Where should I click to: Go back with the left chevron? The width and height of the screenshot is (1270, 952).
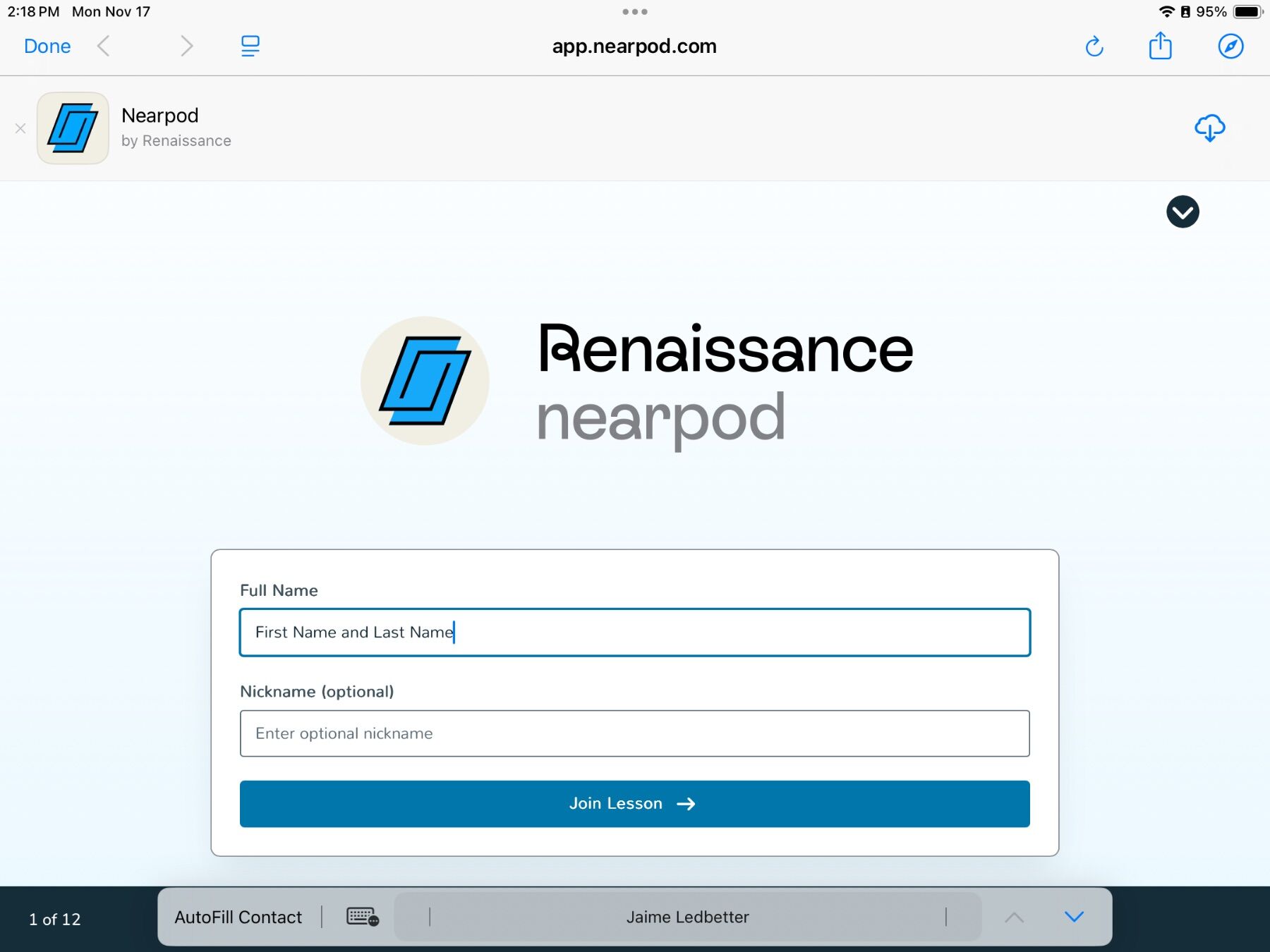coord(104,47)
